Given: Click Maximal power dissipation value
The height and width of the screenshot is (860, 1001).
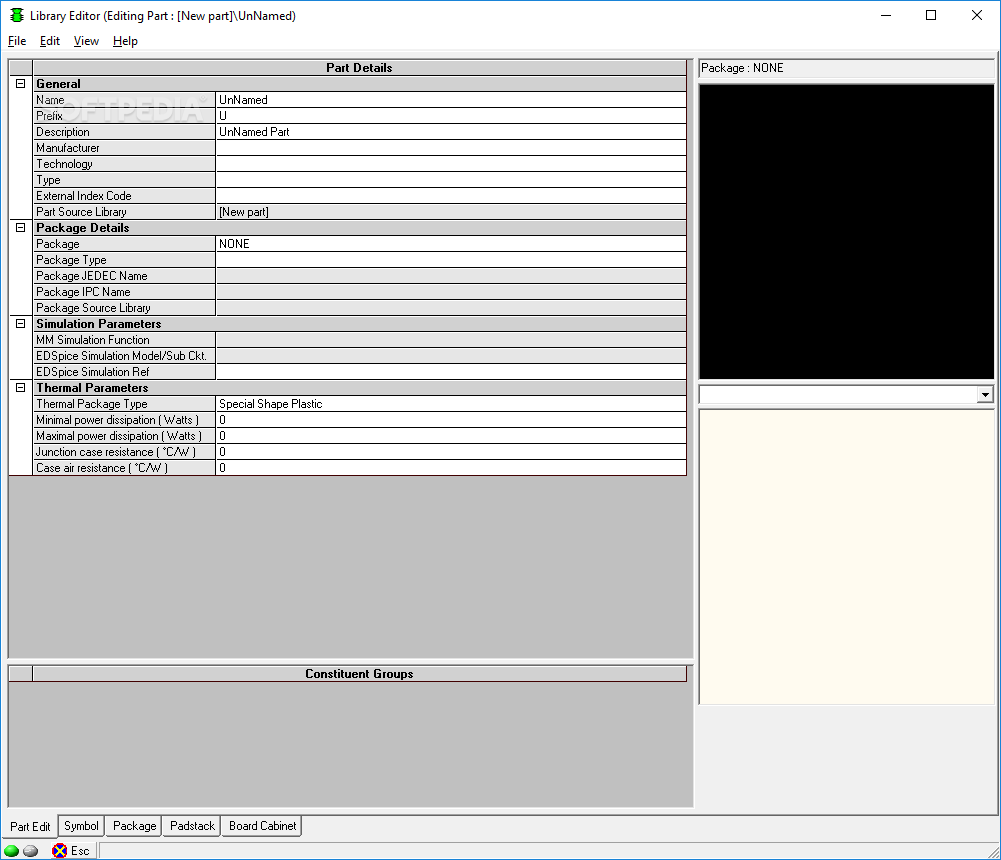Looking at the screenshot, I should pos(451,435).
